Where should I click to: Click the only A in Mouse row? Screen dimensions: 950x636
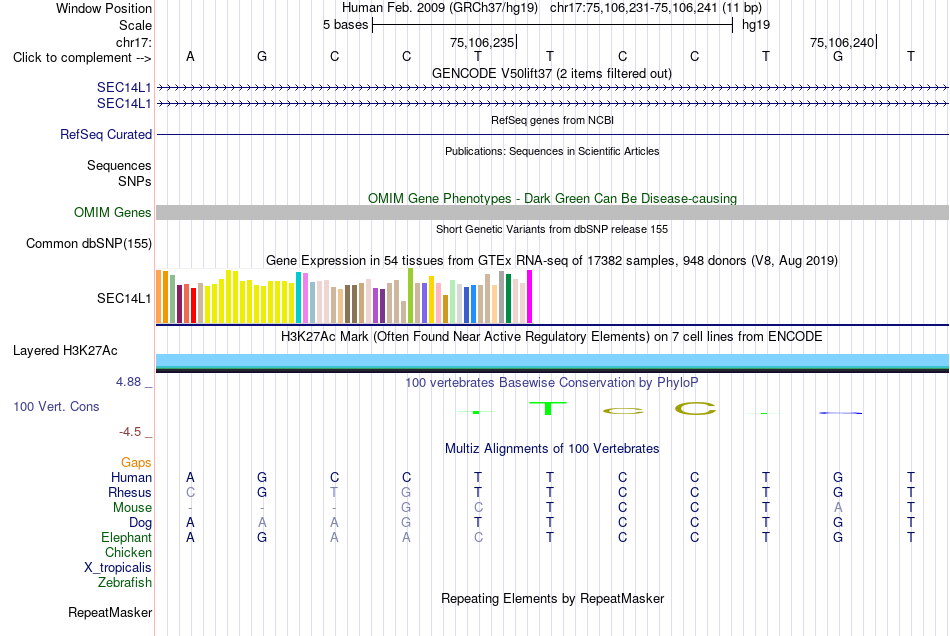coord(838,507)
